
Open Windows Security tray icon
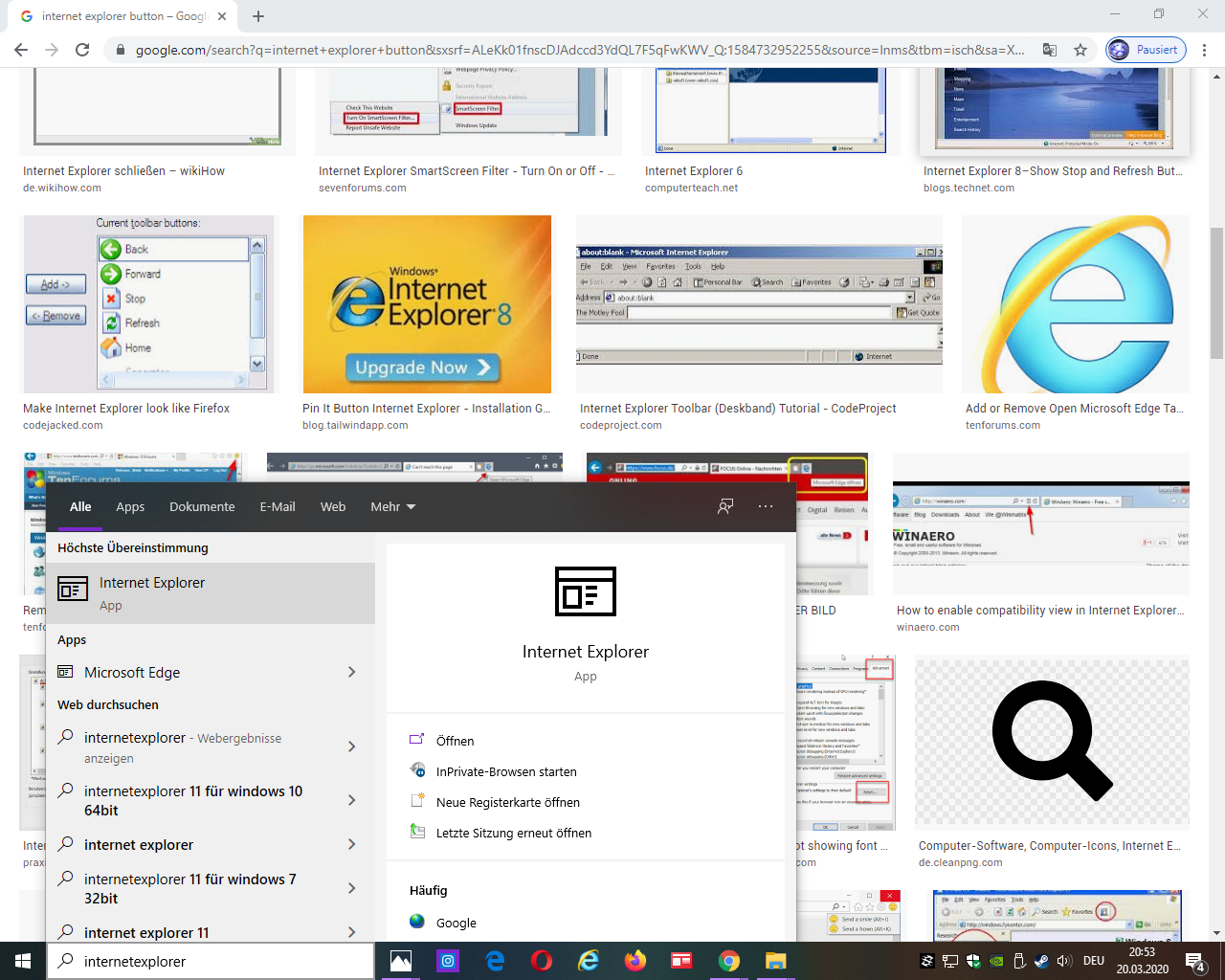tap(973, 961)
